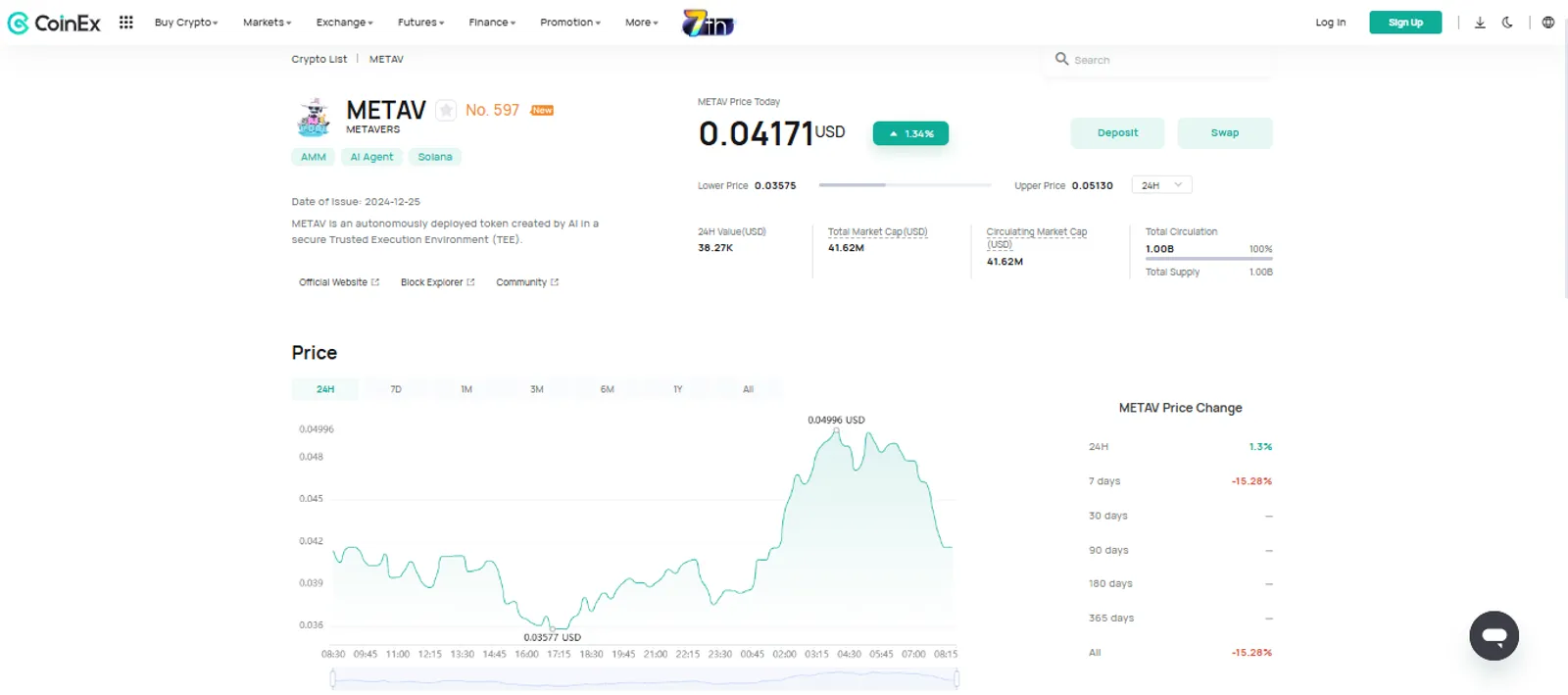Open the More dropdown menu

[x=642, y=23]
